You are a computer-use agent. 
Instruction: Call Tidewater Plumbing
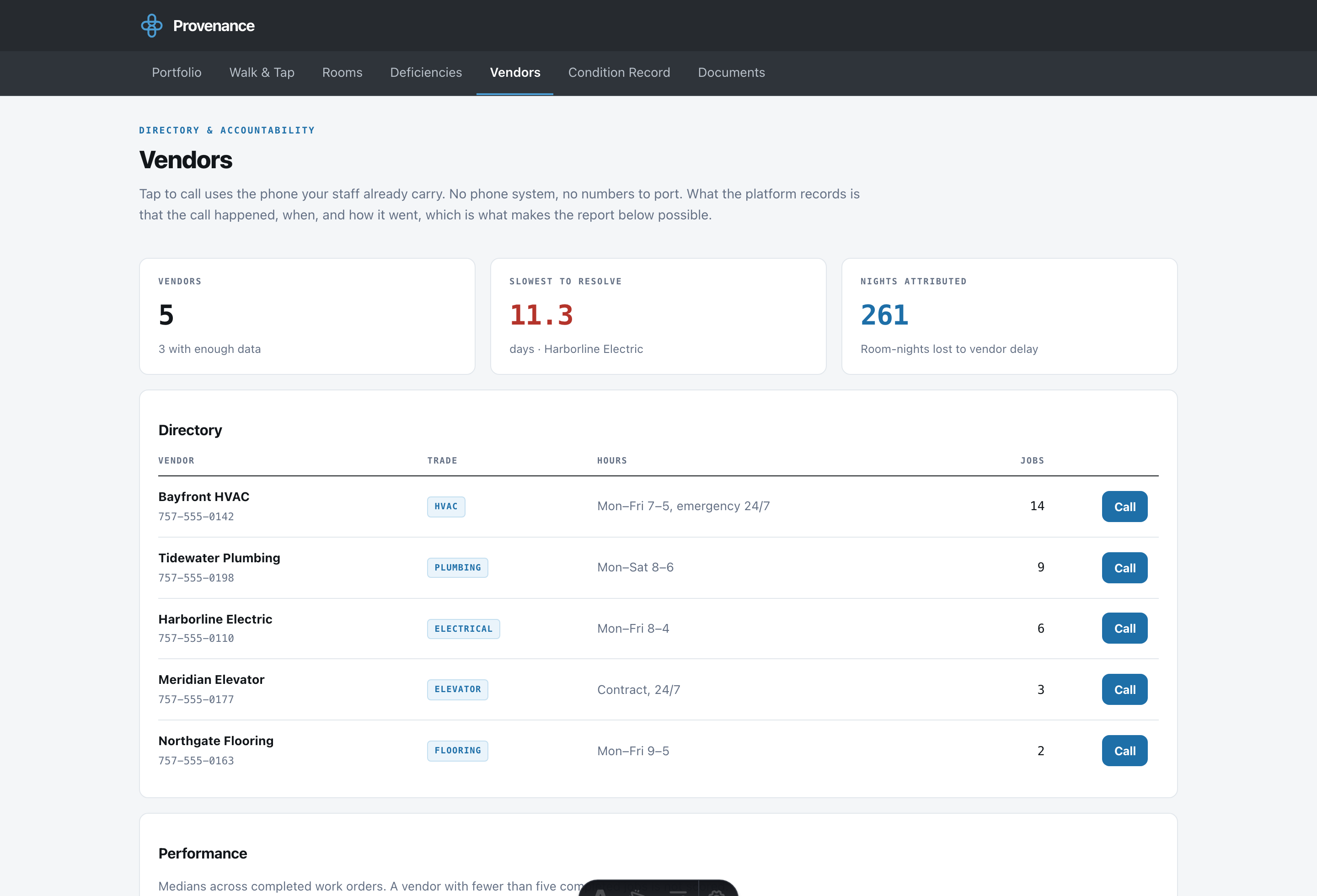pos(1124,567)
